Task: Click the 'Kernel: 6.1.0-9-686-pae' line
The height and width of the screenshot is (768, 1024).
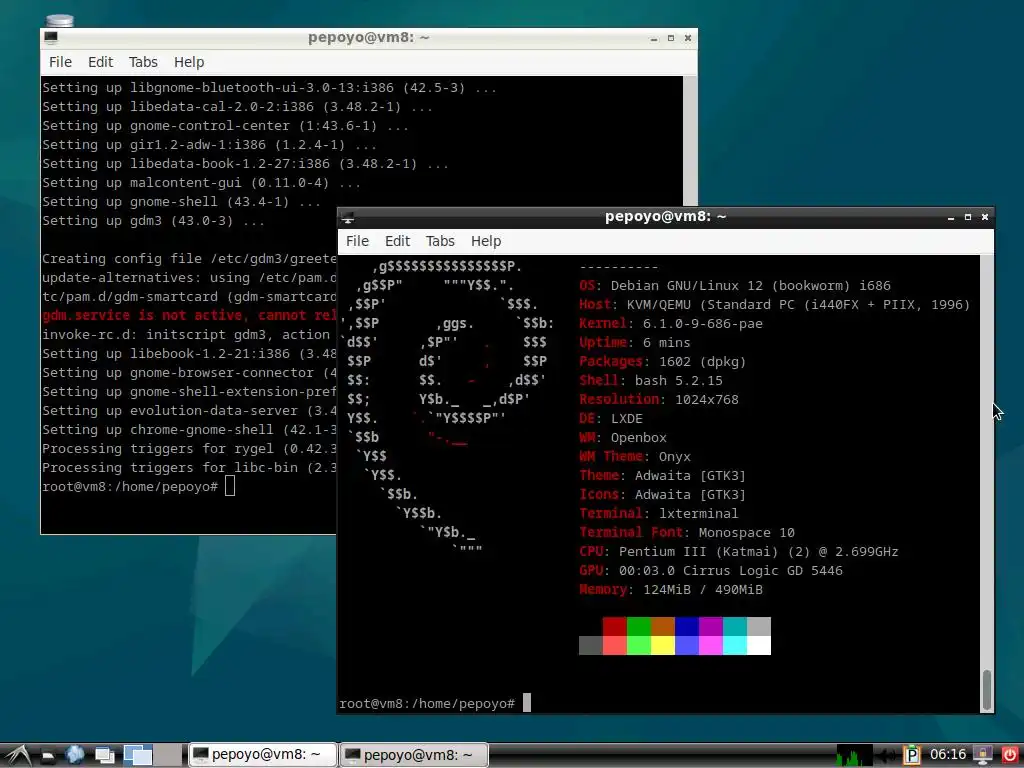Action: 671,324
